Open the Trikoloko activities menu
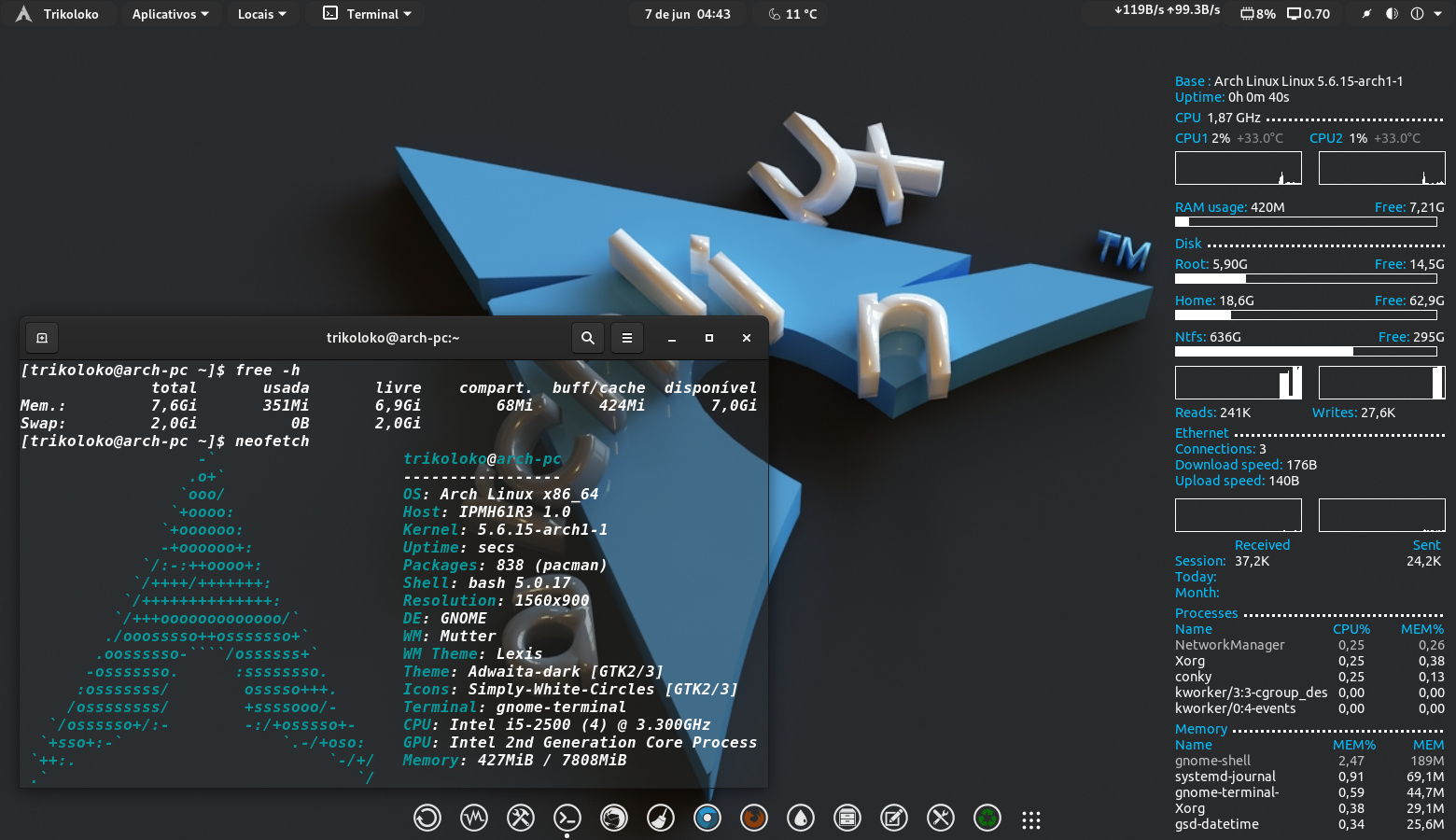The width and height of the screenshot is (1456, 840). (x=58, y=14)
